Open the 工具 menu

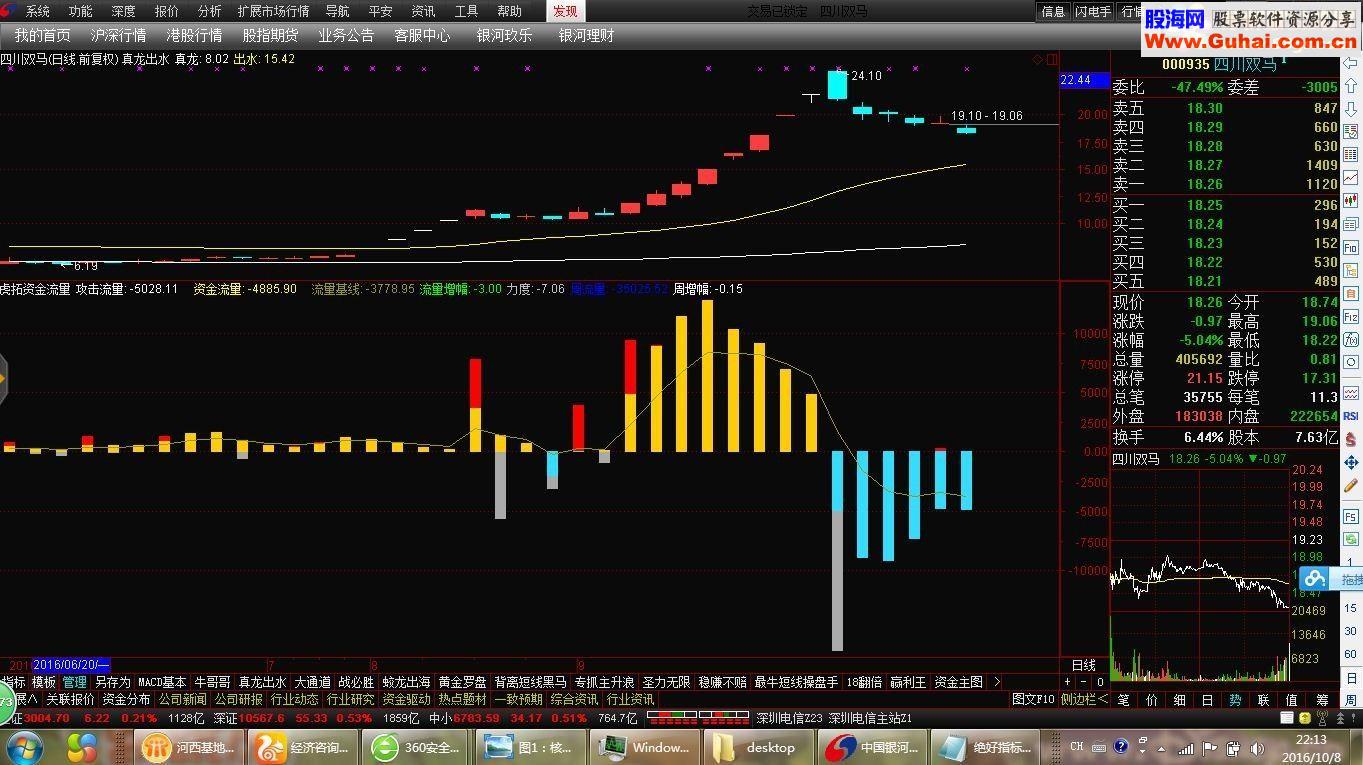[x=466, y=11]
